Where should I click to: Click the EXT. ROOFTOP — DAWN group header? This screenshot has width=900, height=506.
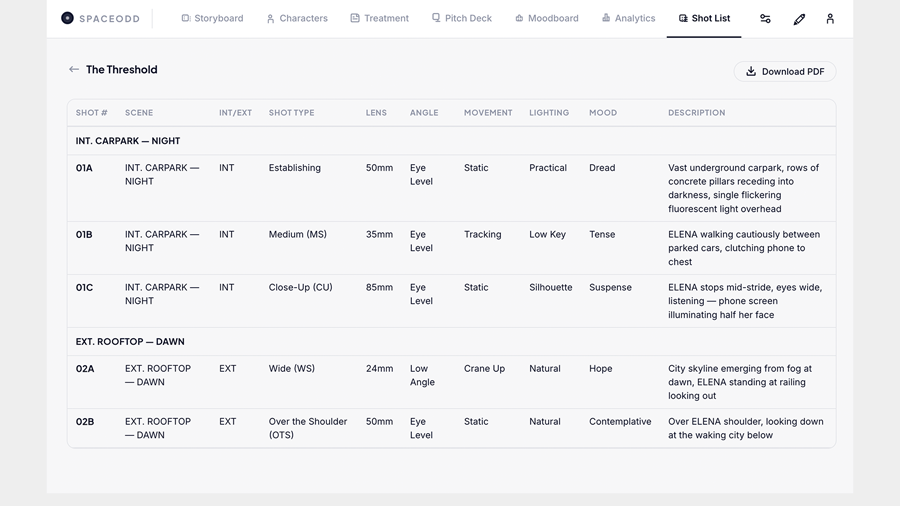point(130,342)
